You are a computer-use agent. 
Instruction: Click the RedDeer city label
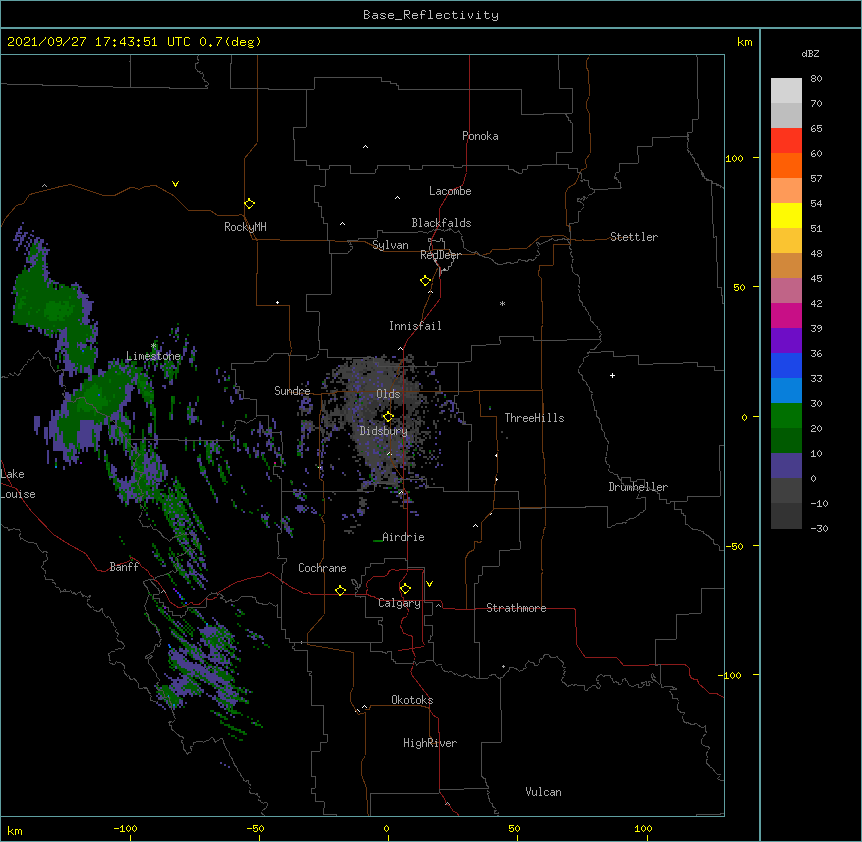coord(440,255)
